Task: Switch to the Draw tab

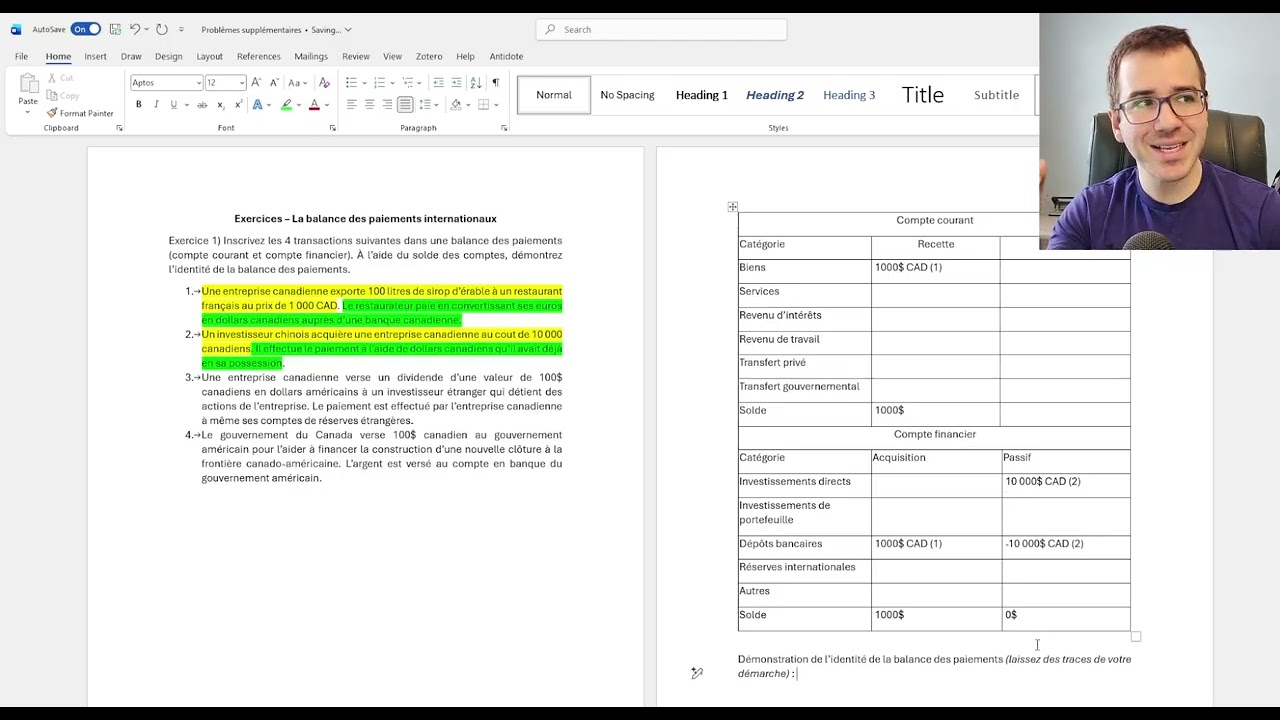Action: pyautogui.click(x=131, y=56)
